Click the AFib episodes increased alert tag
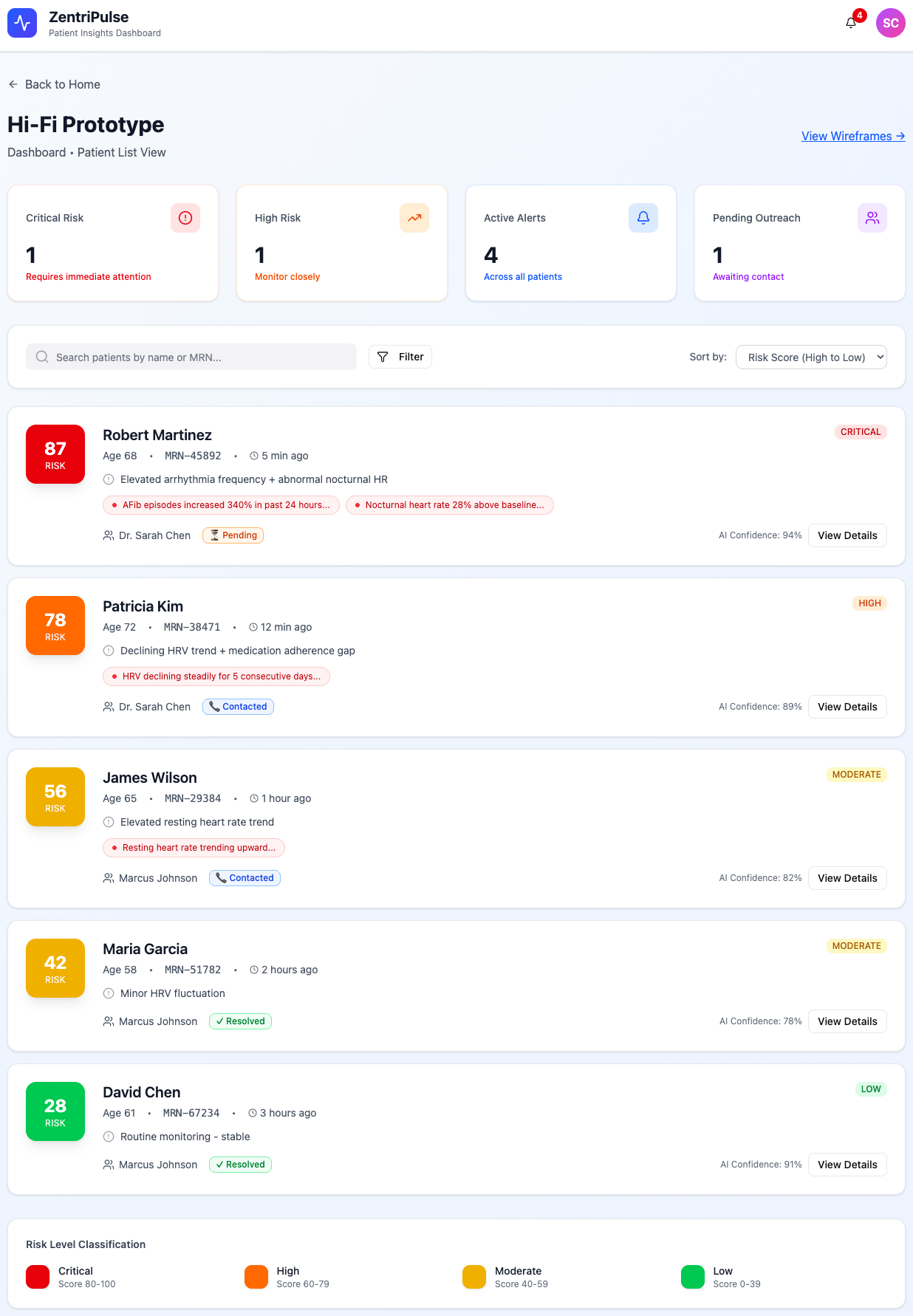This screenshot has height=1316, width=913. click(221, 505)
